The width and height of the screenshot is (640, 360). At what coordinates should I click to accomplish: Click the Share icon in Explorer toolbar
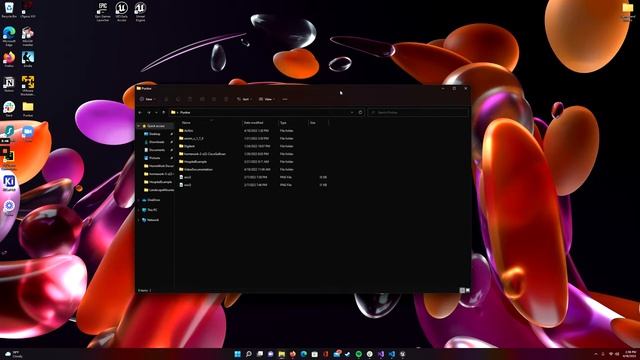(x=214, y=99)
